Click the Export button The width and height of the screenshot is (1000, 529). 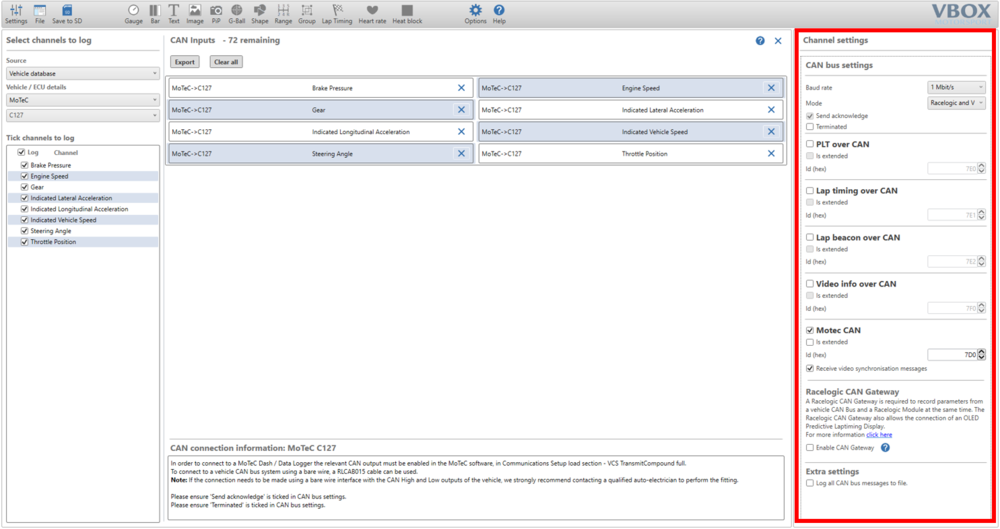185,62
